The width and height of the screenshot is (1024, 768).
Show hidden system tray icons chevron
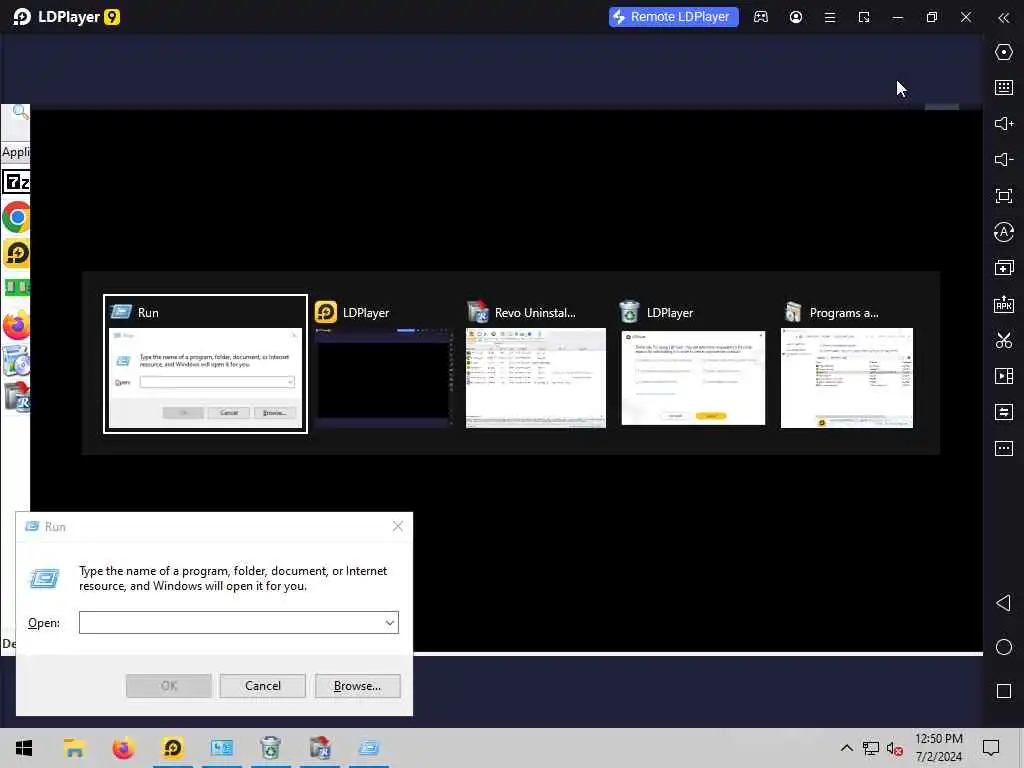(846, 748)
